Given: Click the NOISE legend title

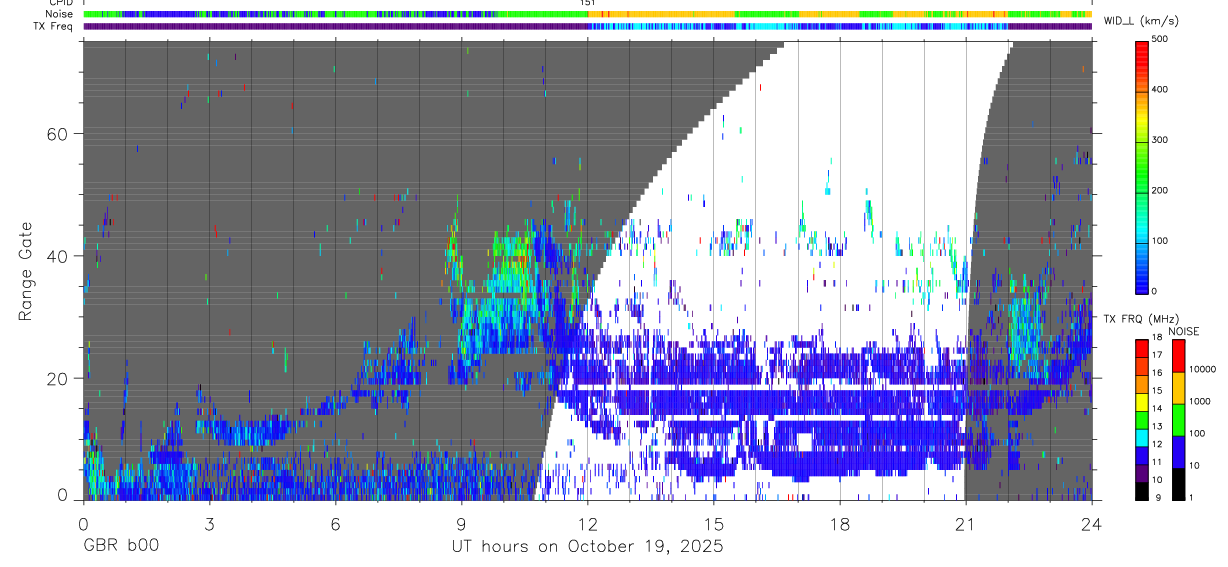Looking at the screenshot, I should [x=1184, y=331].
